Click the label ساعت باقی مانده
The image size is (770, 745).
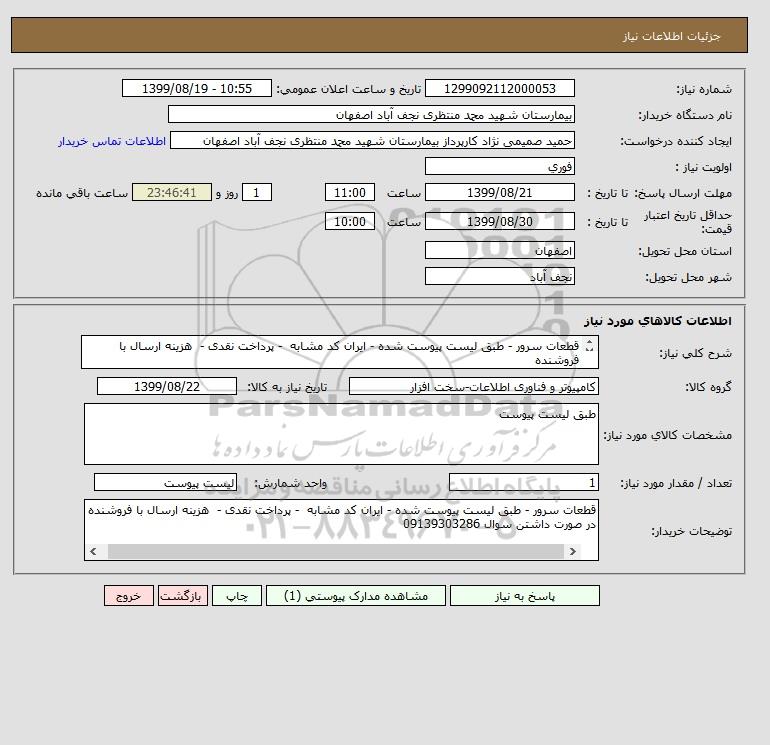tap(82, 193)
